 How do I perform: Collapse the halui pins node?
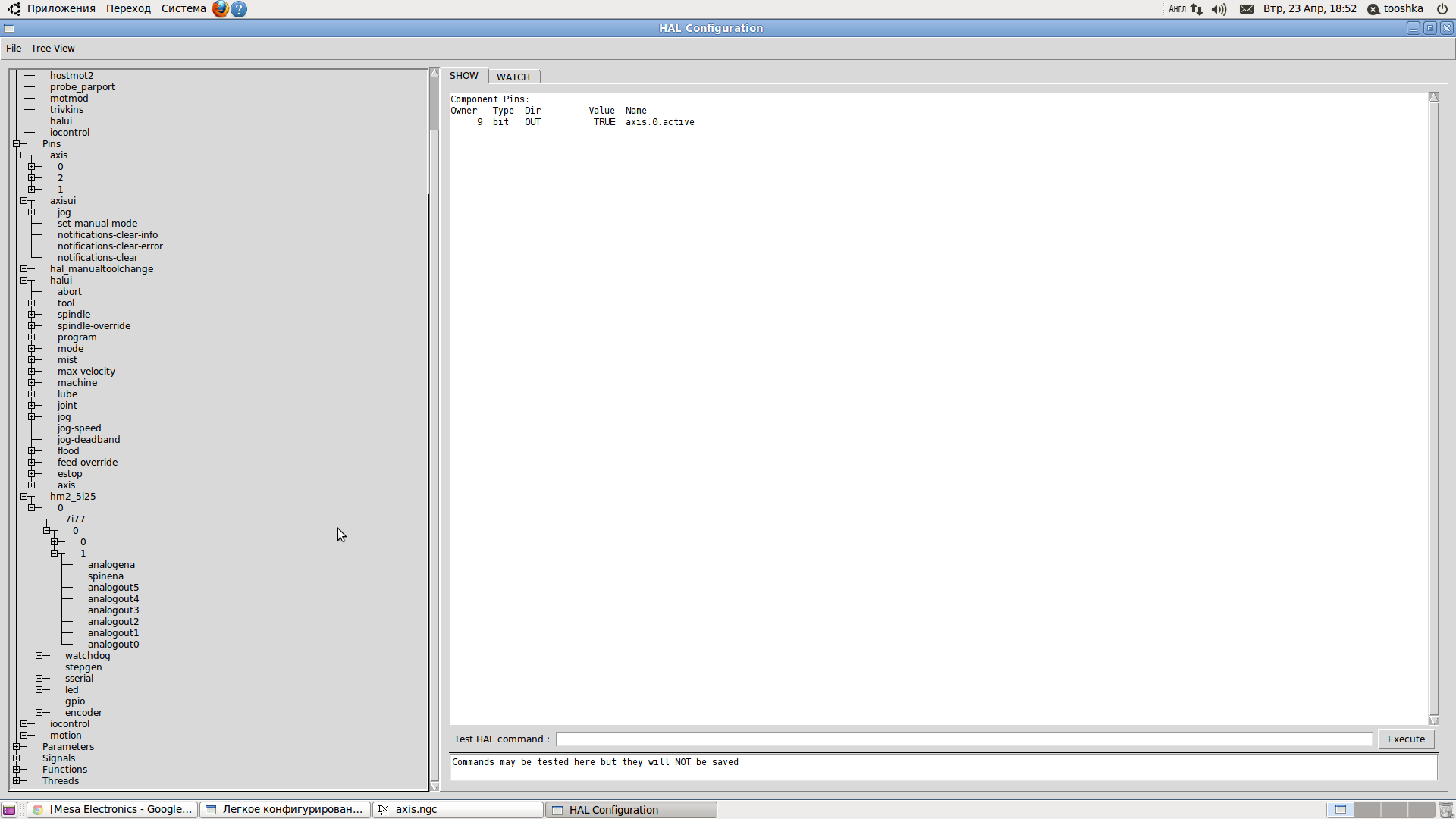[24, 281]
